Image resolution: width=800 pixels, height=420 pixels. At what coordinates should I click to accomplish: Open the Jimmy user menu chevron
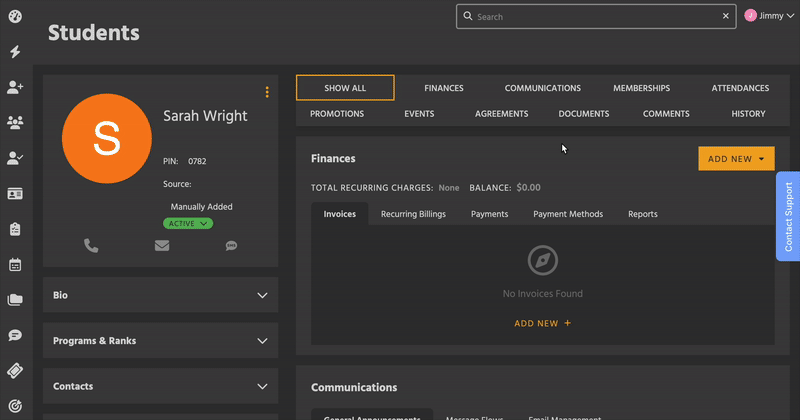(790, 16)
